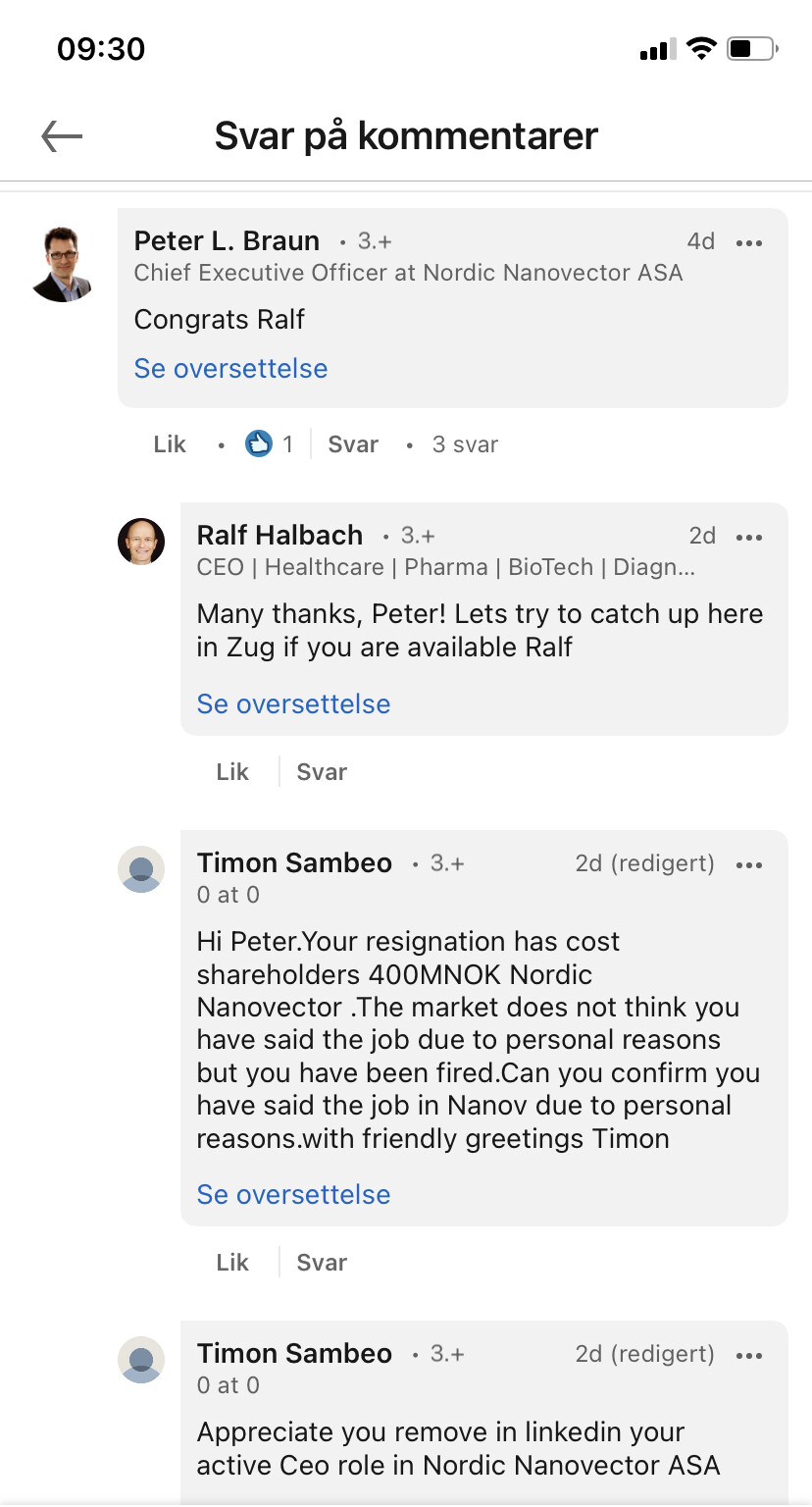The image size is (812, 1507).
Task: Show translation of Timon's resignation comment
Action: tap(293, 1195)
